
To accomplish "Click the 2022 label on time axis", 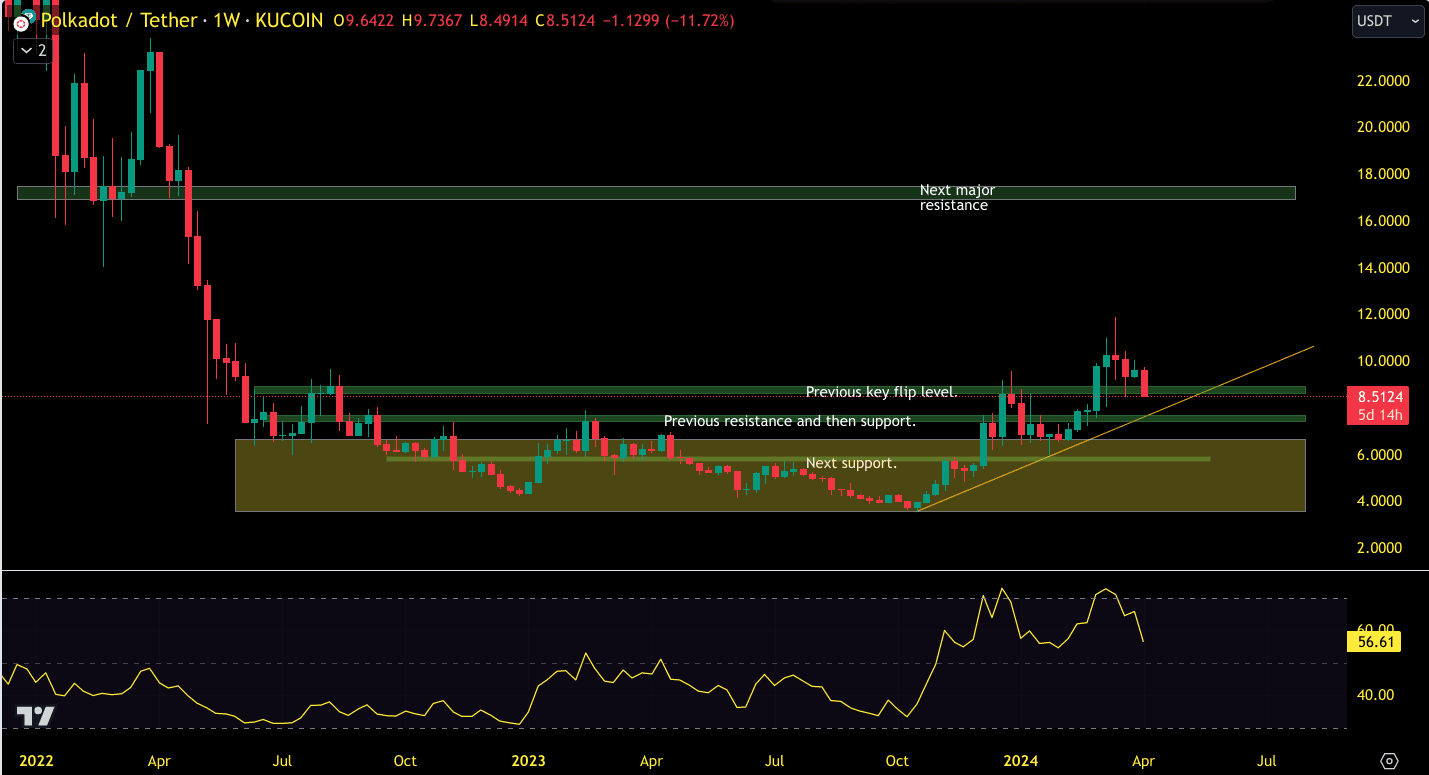I will point(36,761).
